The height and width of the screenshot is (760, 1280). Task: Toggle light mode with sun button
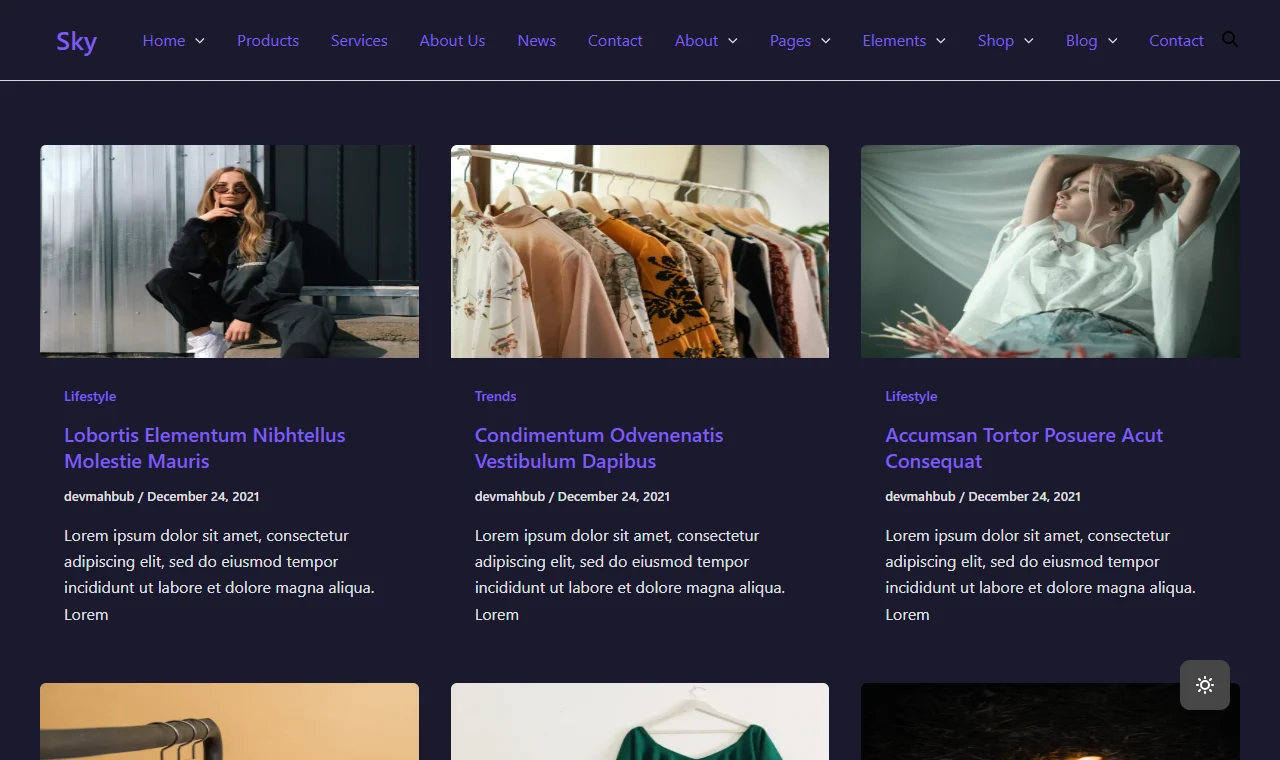point(1205,685)
